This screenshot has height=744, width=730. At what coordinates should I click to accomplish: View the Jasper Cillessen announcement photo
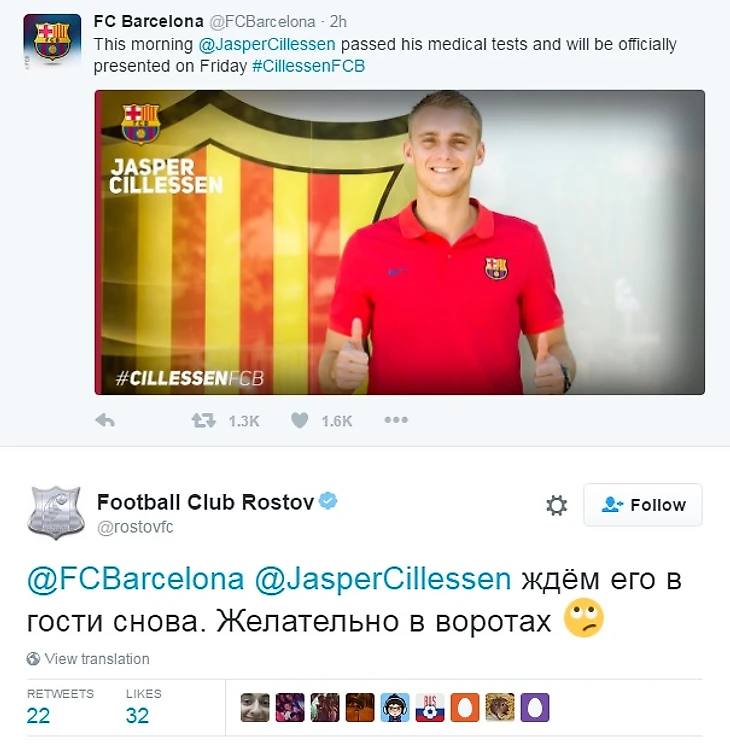click(x=400, y=242)
